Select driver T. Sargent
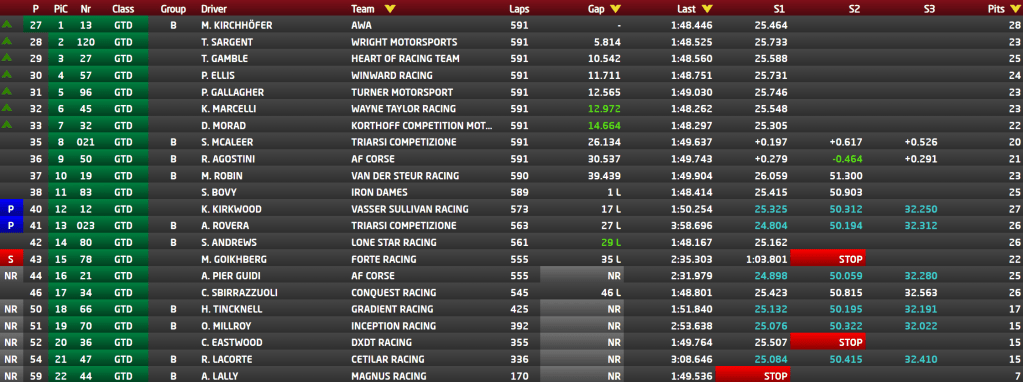1023x382 pixels. (x=227, y=42)
